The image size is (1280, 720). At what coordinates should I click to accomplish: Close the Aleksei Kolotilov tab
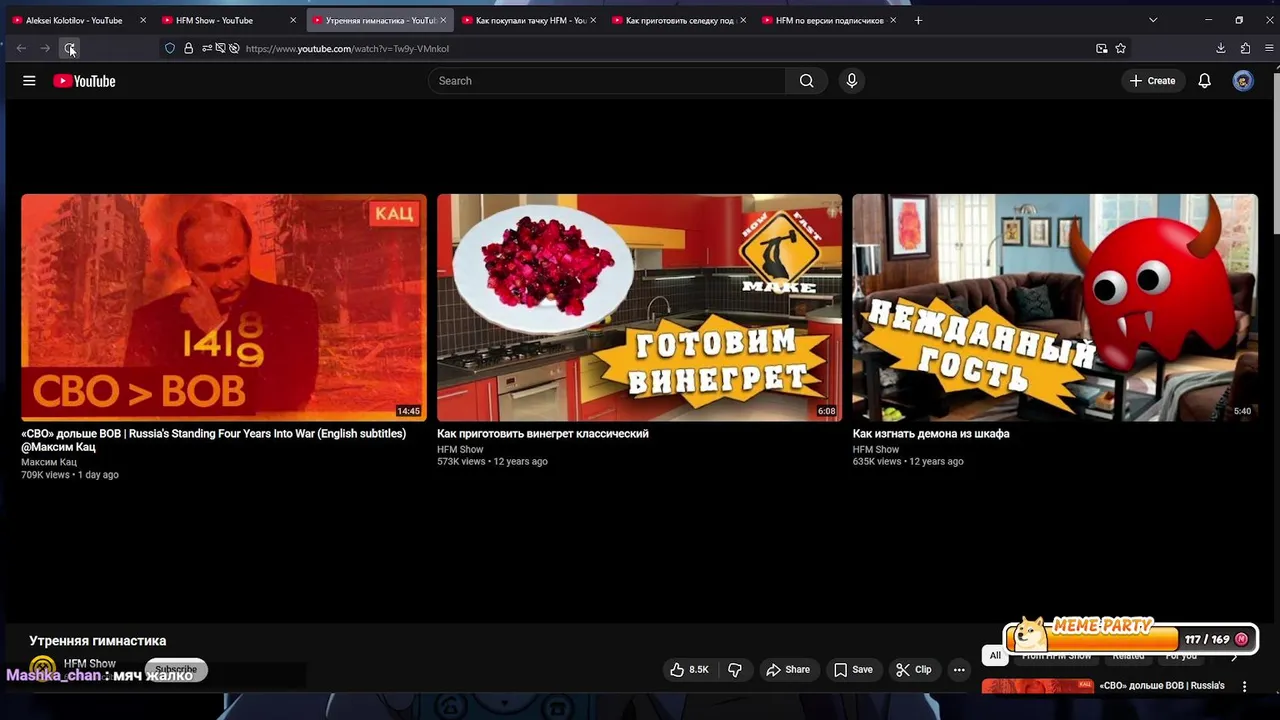(x=143, y=20)
